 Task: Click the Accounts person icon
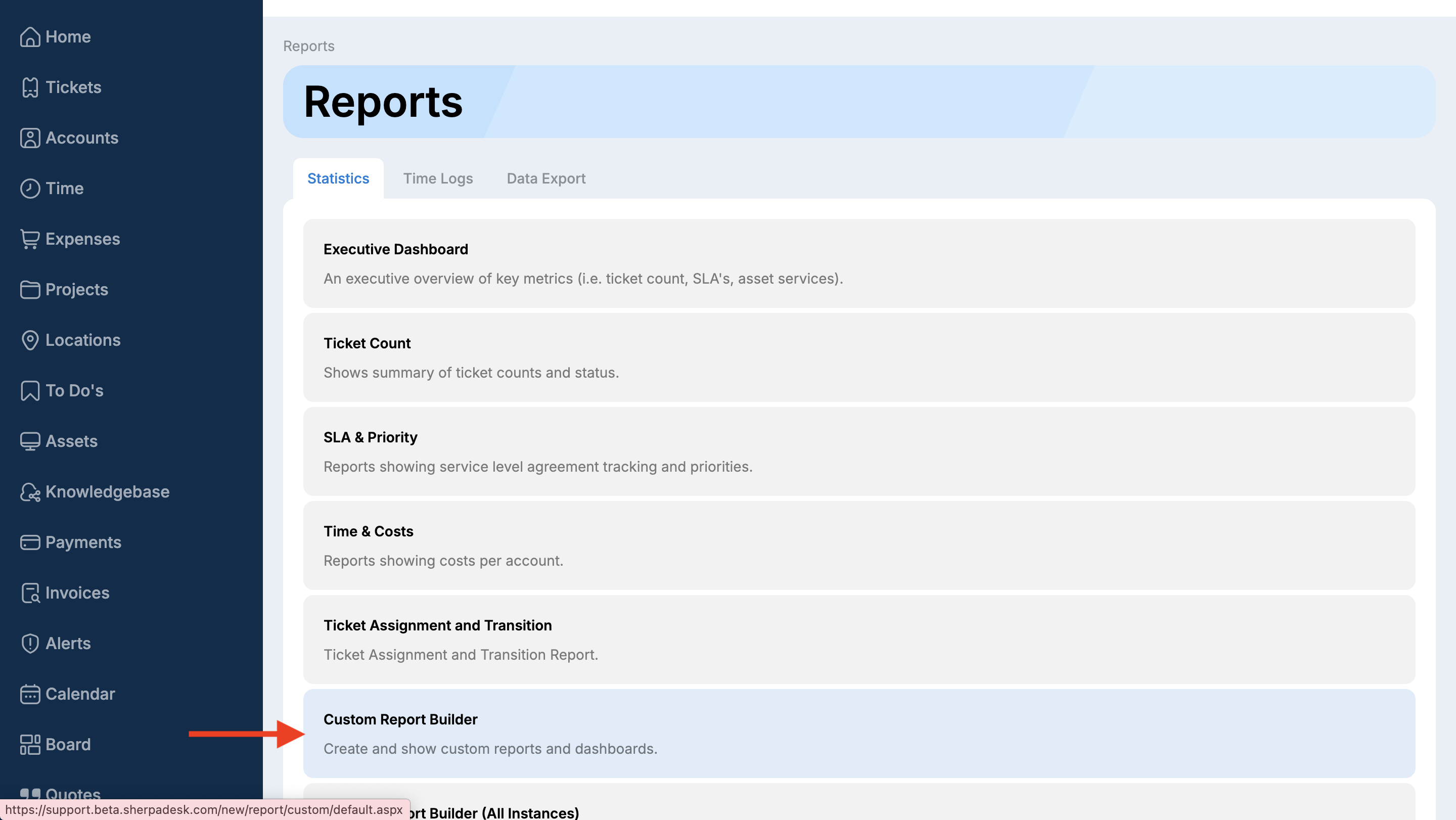pos(29,138)
